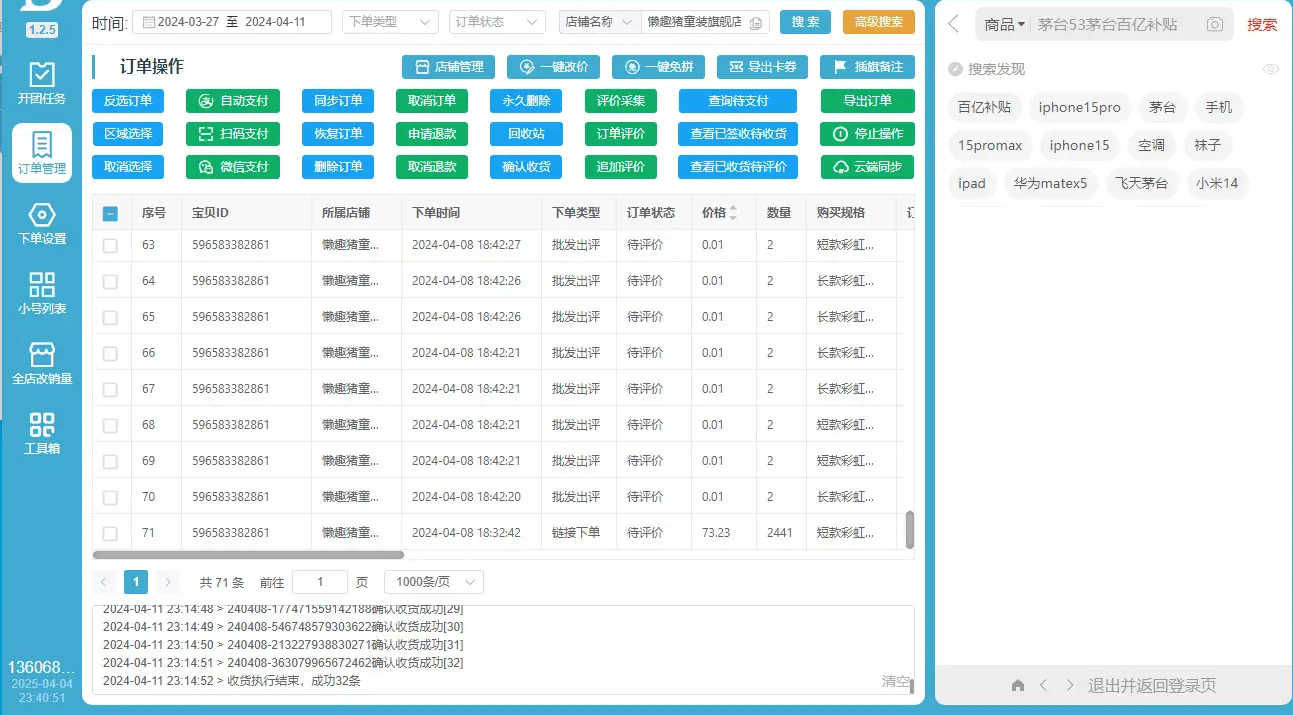Check the checkbox for row 63
The width and height of the screenshot is (1293, 715).
pyautogui.click(x=110, y=245)
